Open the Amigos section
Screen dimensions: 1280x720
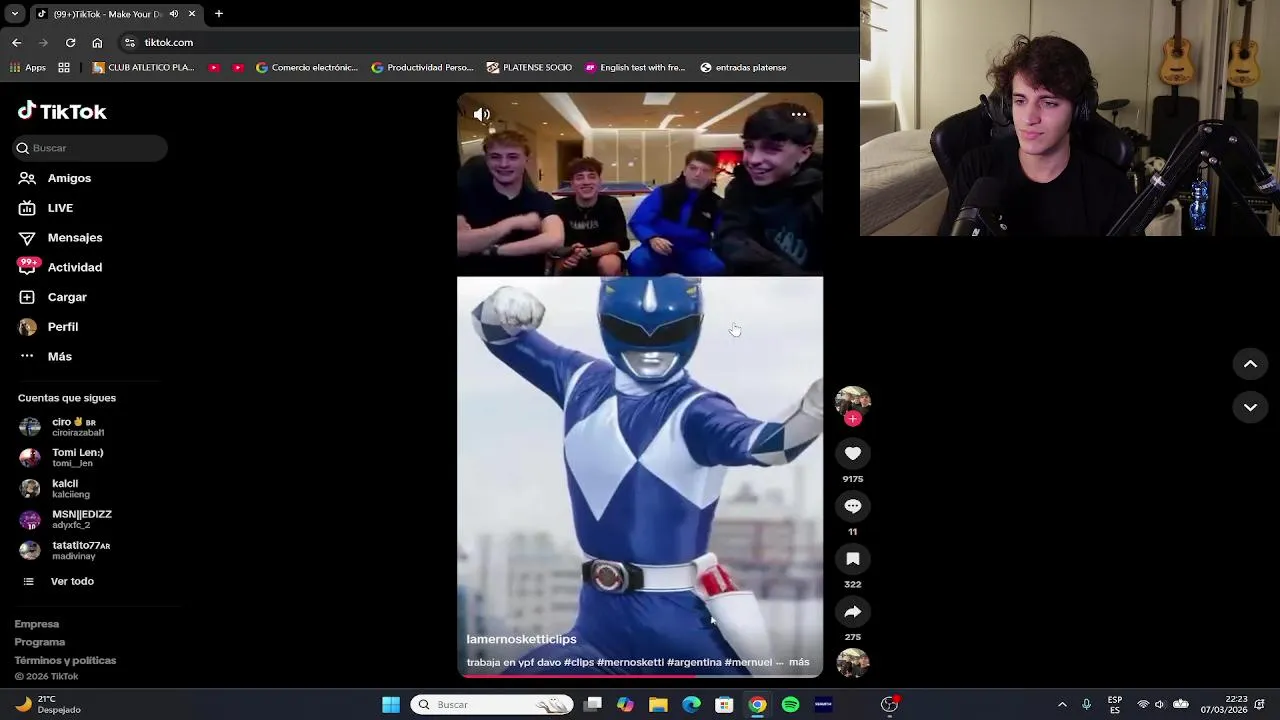tap(55, 178)
